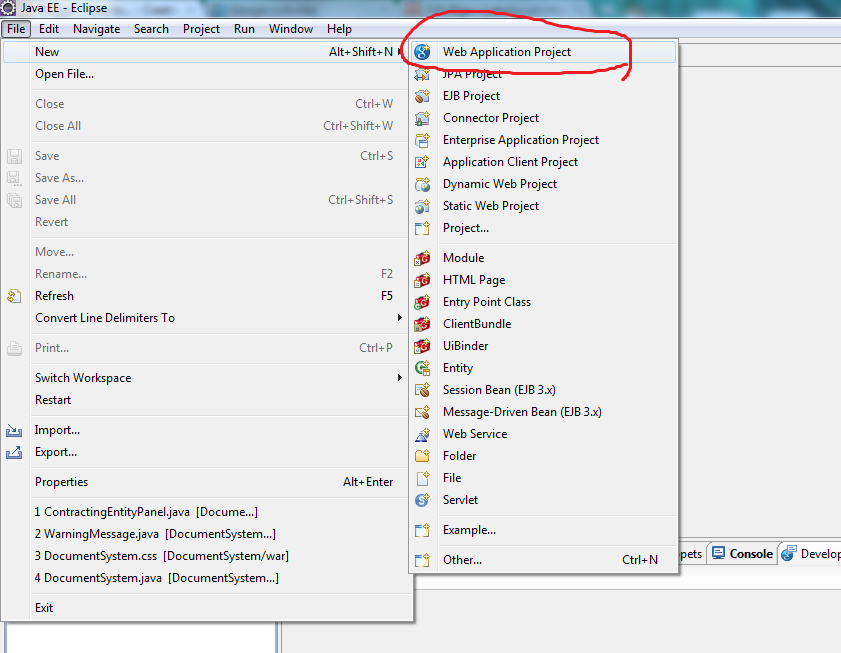Click the Application Client Project icon
Screen dimensions: 841x653
click(422, 162)
